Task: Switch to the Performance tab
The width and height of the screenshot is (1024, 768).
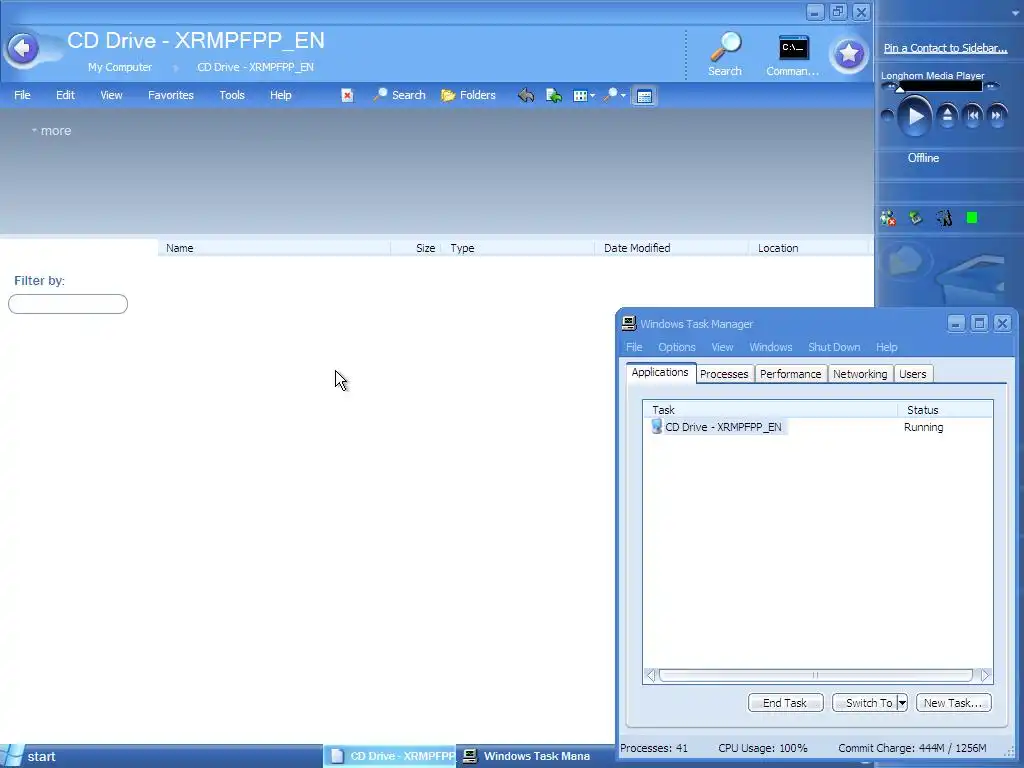Action: point(790,374)
